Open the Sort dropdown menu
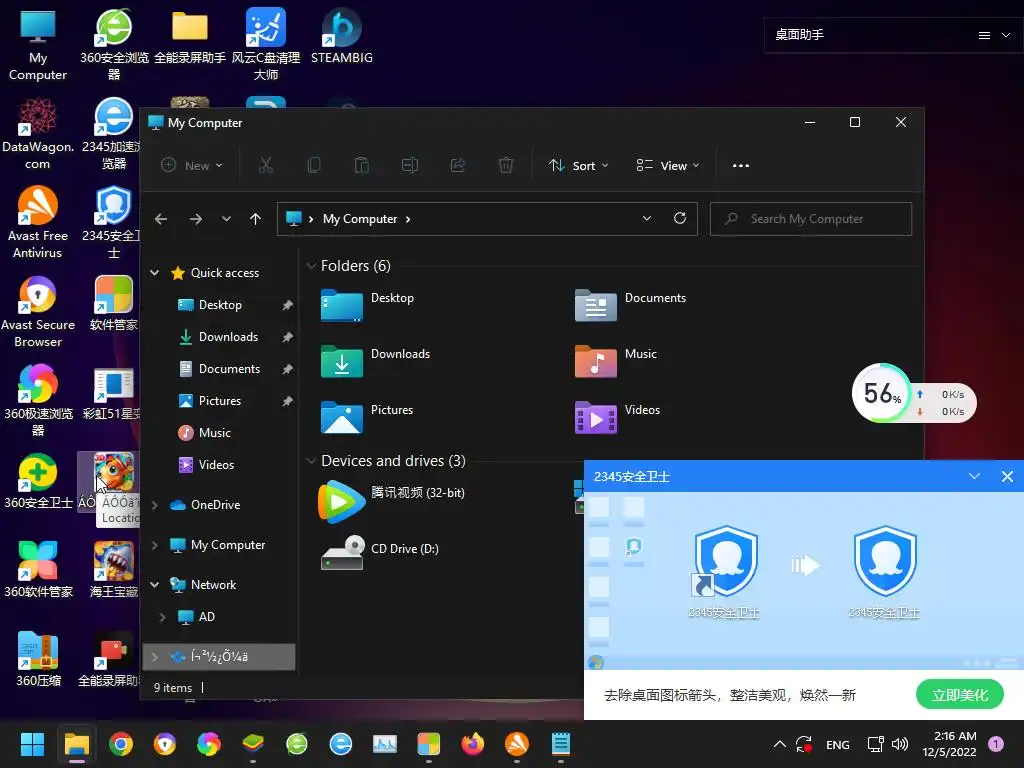1024x768 pixels. click(x=579, y=165)
